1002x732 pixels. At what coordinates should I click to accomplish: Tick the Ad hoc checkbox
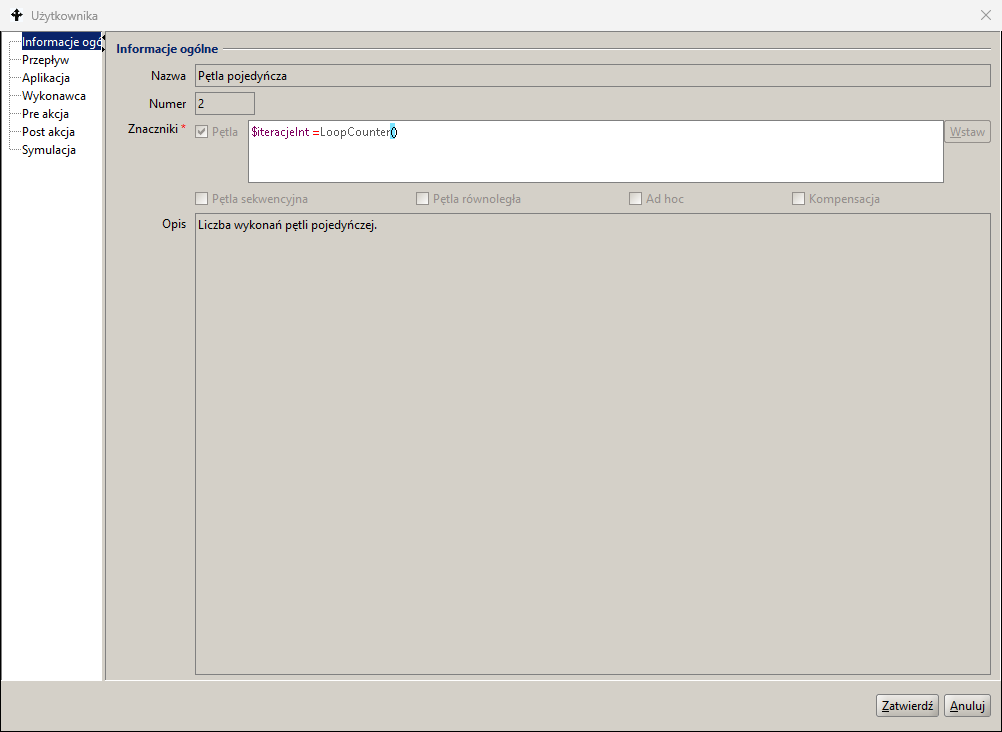point(635,199)
